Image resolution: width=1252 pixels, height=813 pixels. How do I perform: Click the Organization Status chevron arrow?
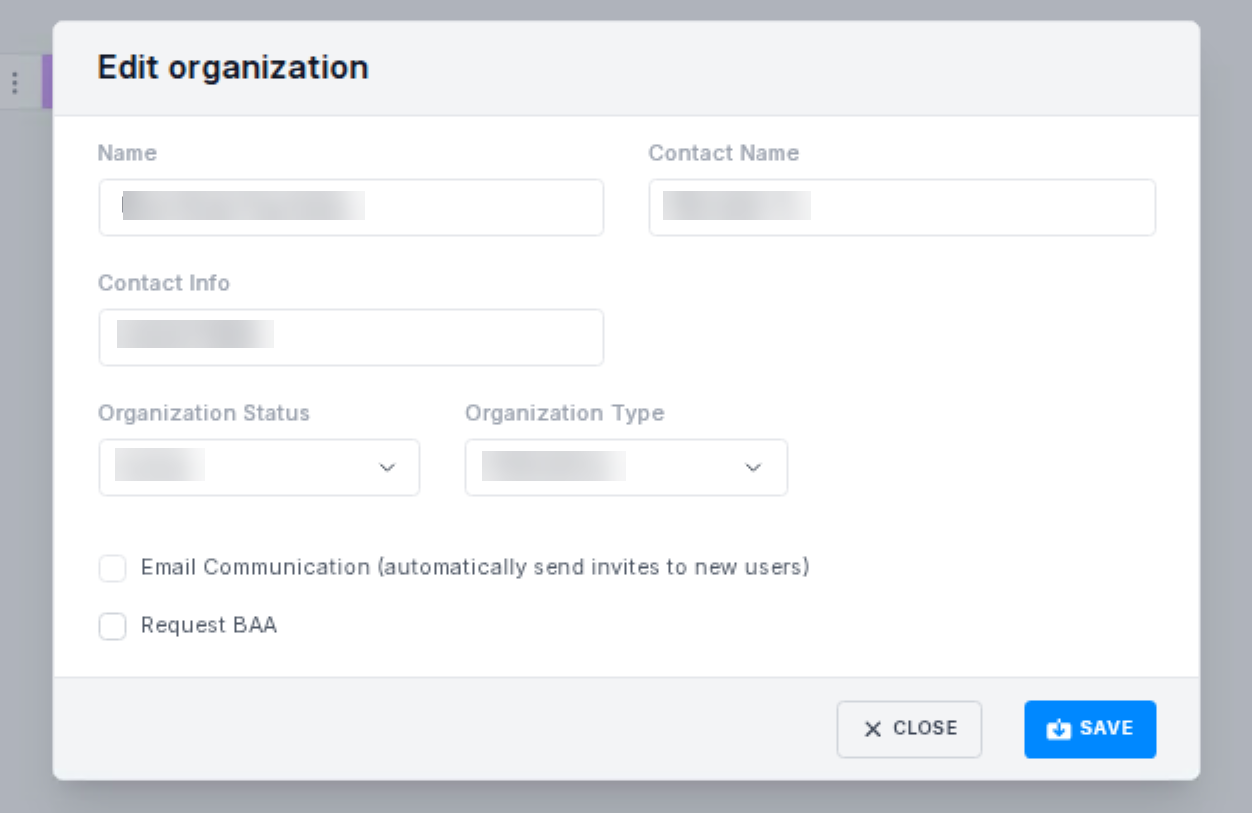point(387,468)
